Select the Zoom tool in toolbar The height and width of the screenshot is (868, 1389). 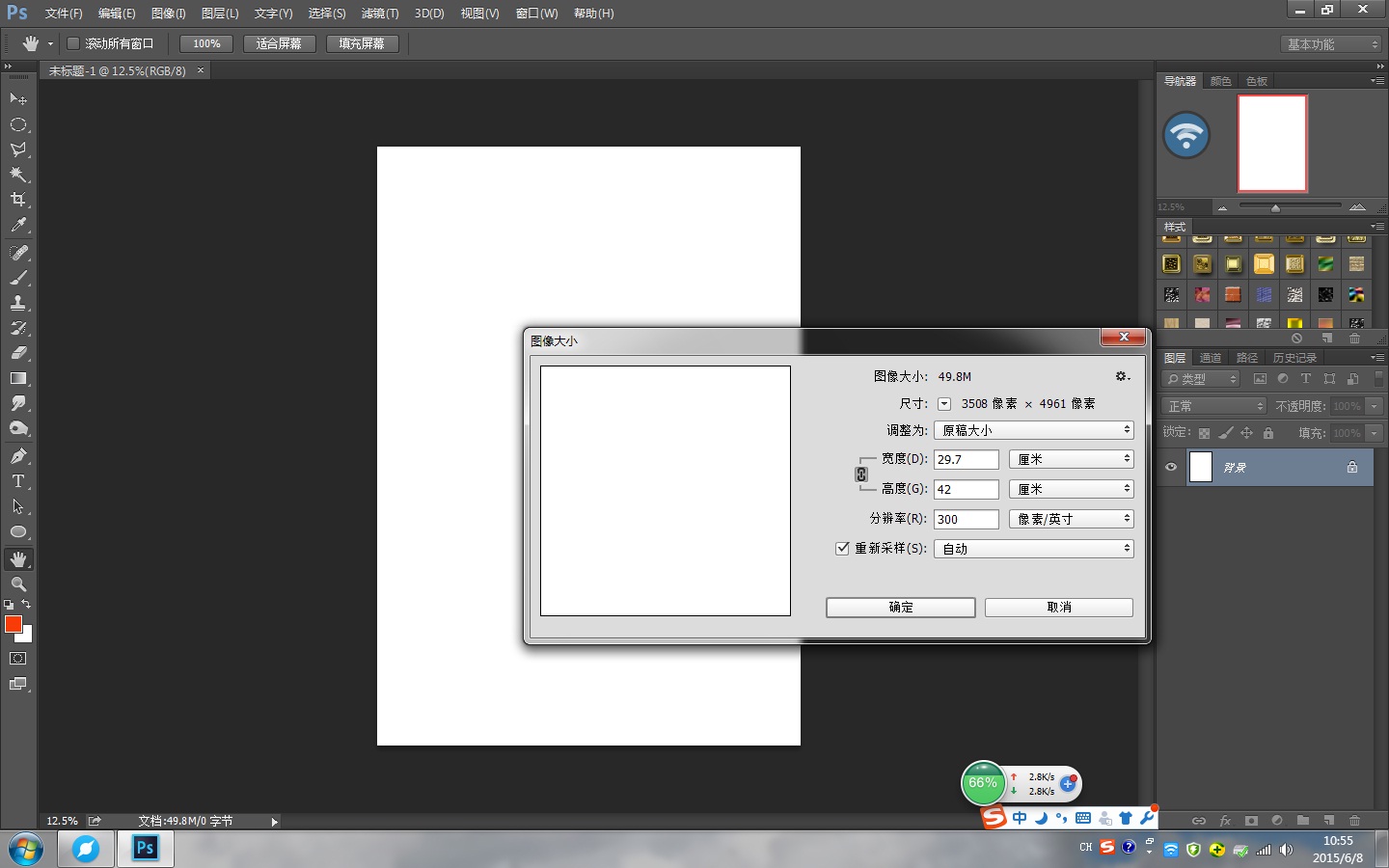point(18,584)
